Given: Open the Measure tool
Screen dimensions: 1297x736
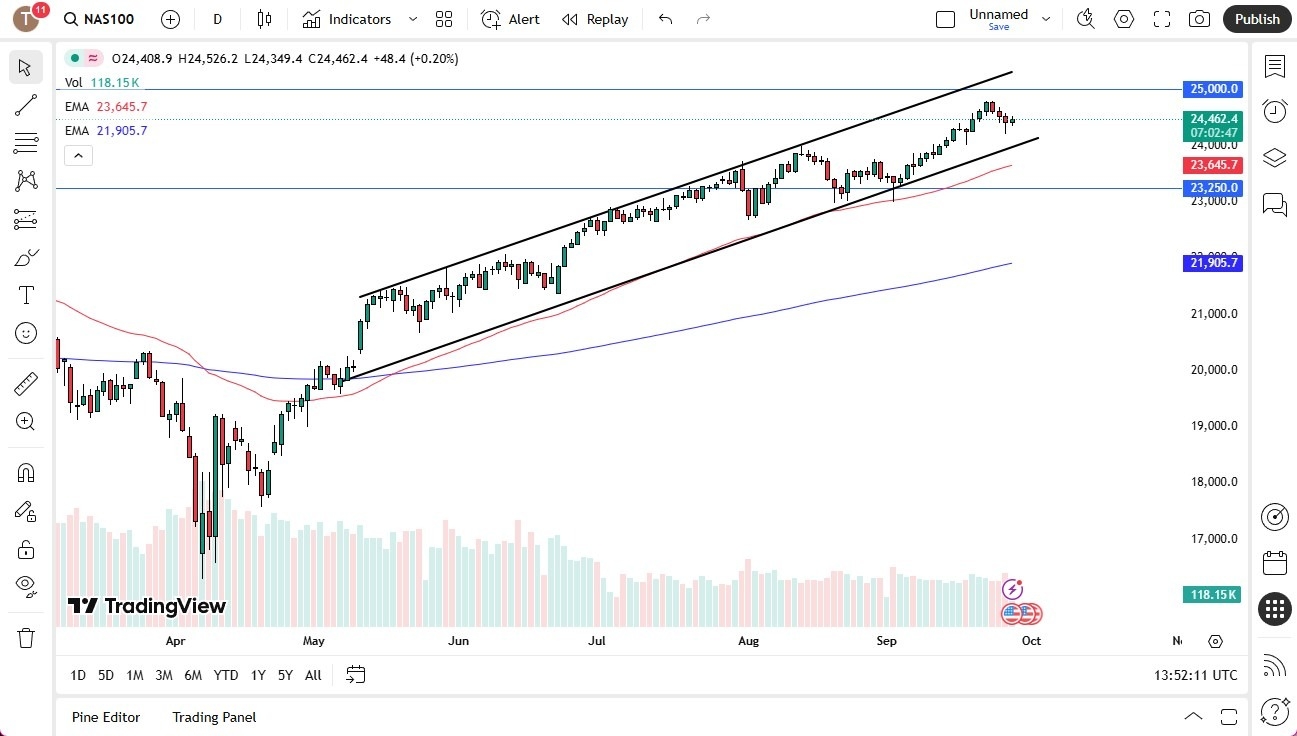Looking at the screenshot, I should (25, 383).
